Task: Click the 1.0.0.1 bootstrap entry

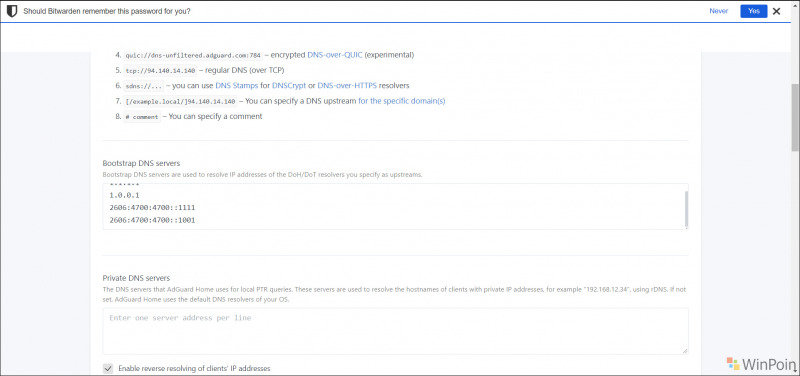Action: [124, 195]
